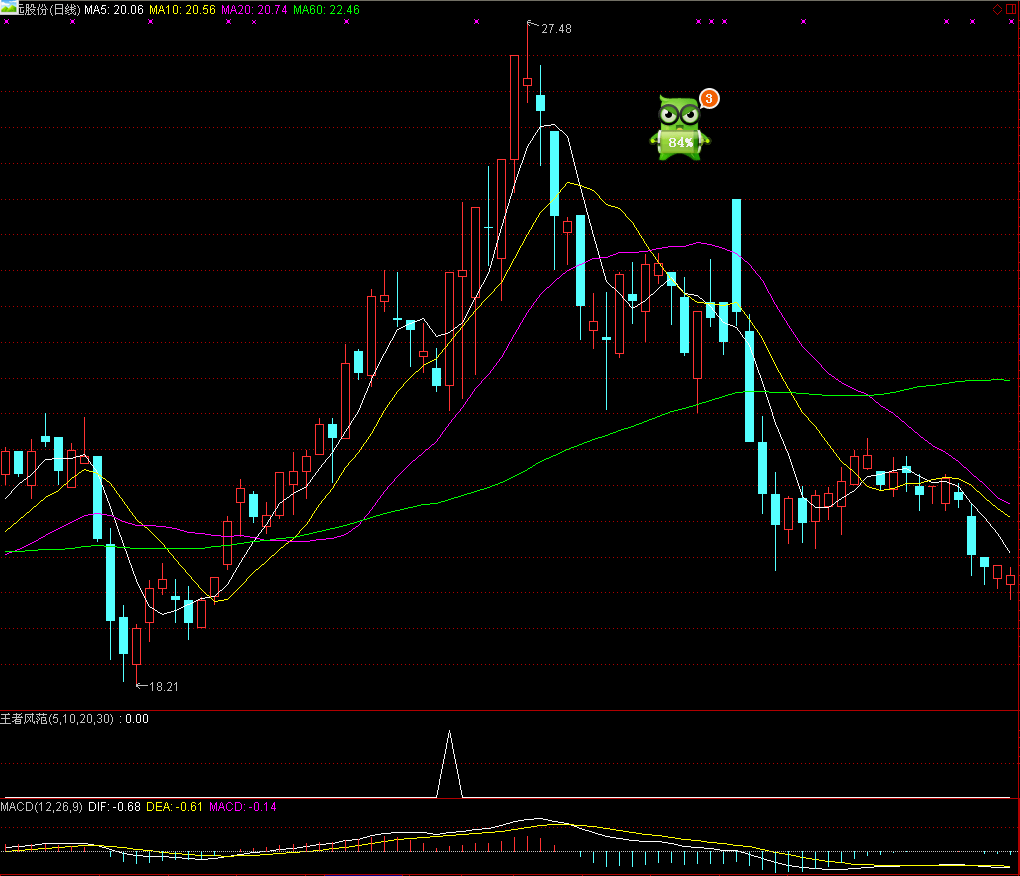
Task: Select the green MA60: 22.46 label
Action: click(x=326, y=9)
